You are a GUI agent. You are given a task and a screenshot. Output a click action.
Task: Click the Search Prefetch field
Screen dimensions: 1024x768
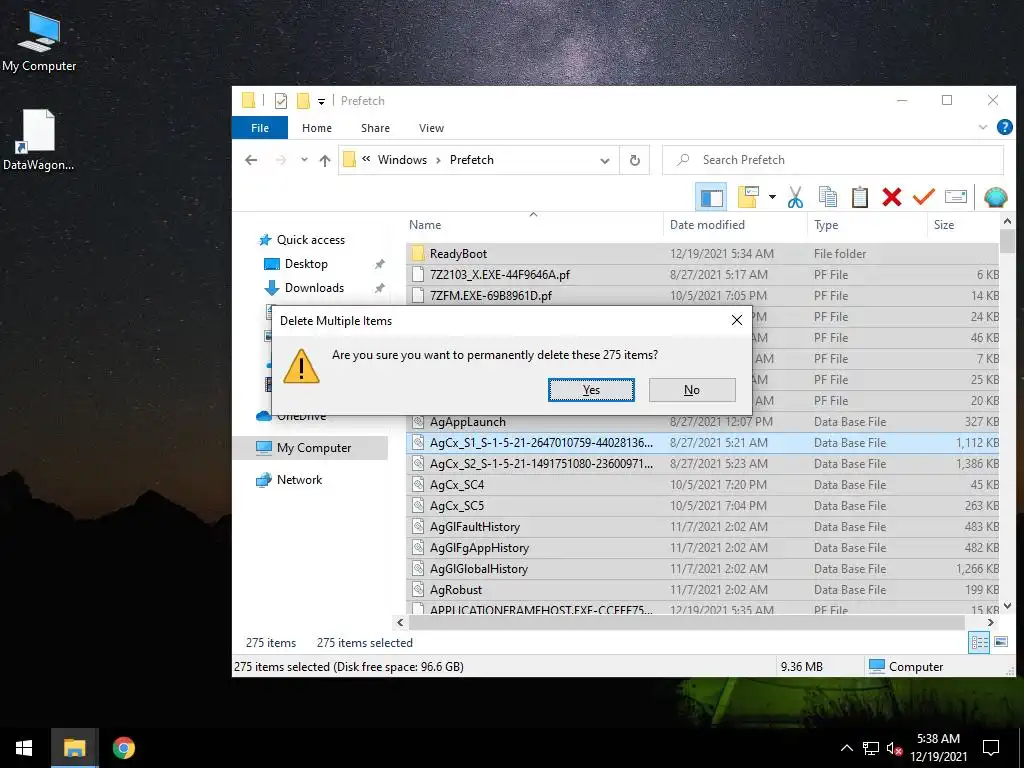(x=833, y=160)
